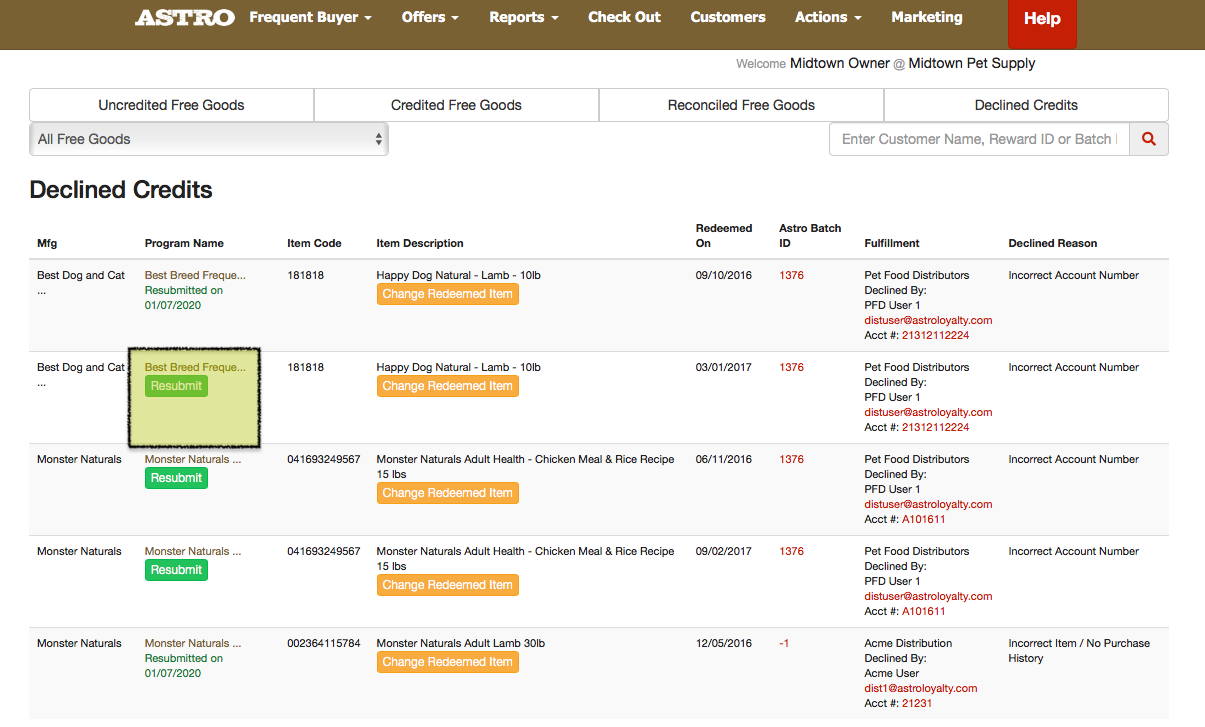1205x727 pixels.
Task: Click dist1@astroloyalty.com email link
Action: [921, 688]
